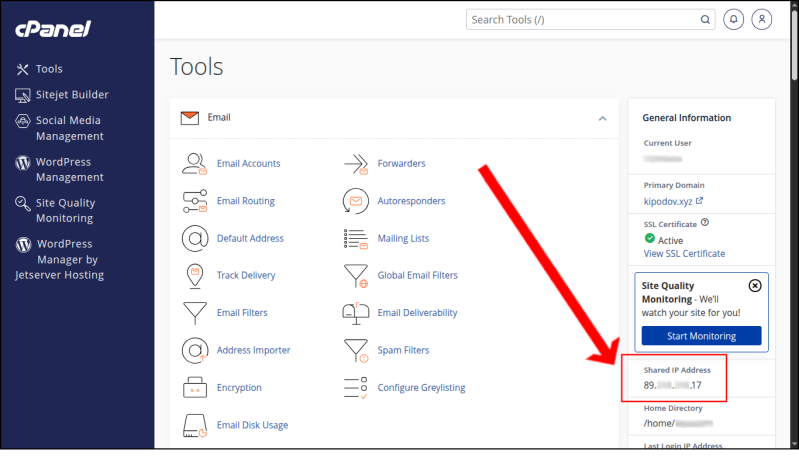
Task: Click the Mailing Lists icon
Action: coord(356,239)
